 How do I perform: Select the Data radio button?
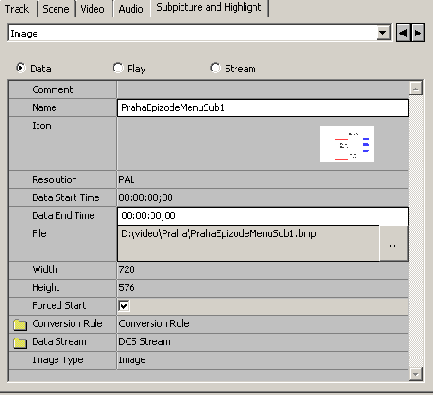tap(21, 68)
